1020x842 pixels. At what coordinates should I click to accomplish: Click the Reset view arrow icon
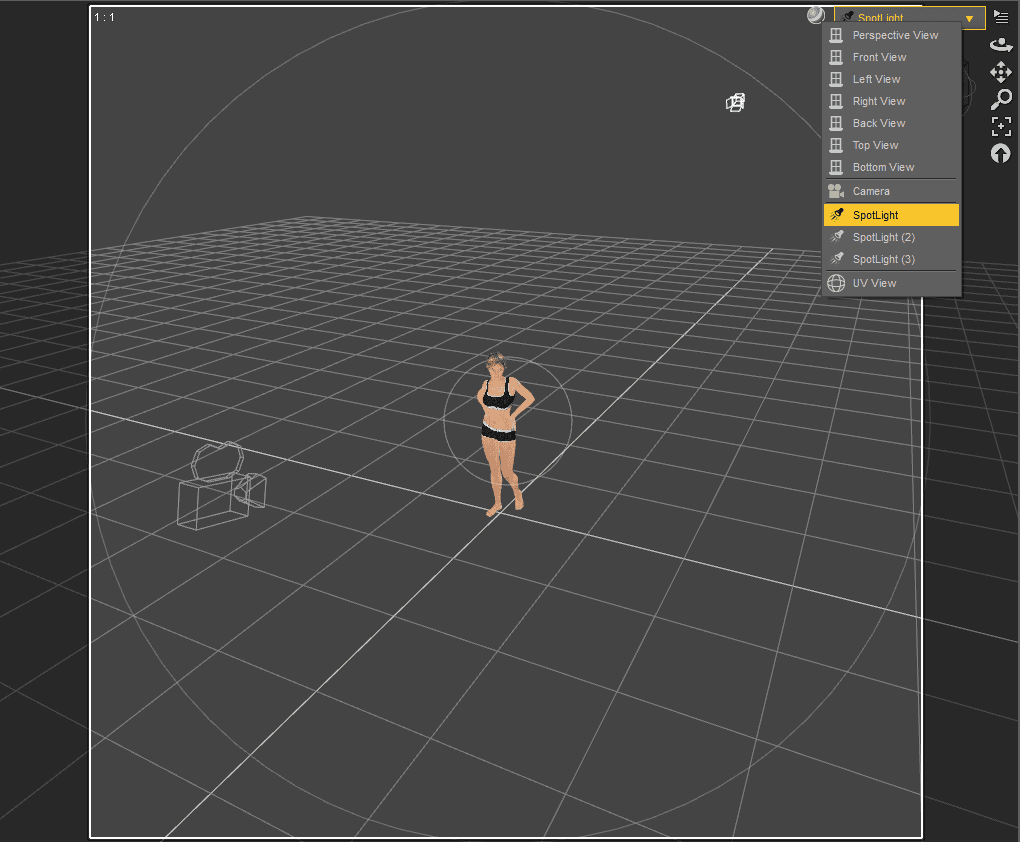pyautogui.click(x=1001, y=153)
